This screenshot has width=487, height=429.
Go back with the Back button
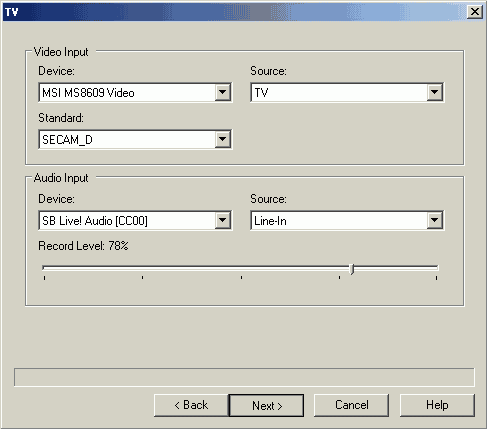pyautogui.click(x=191, y=405)
